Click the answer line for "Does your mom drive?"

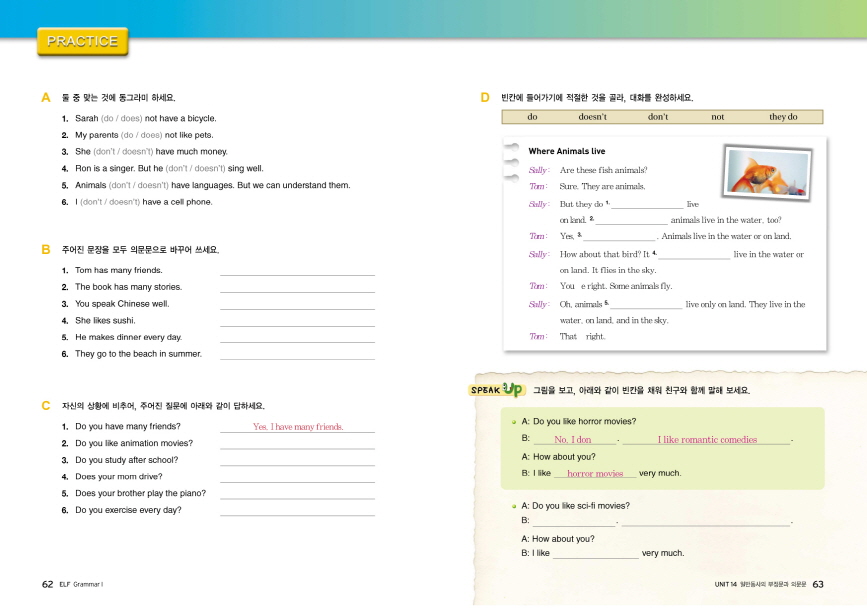tap(297, 477)
